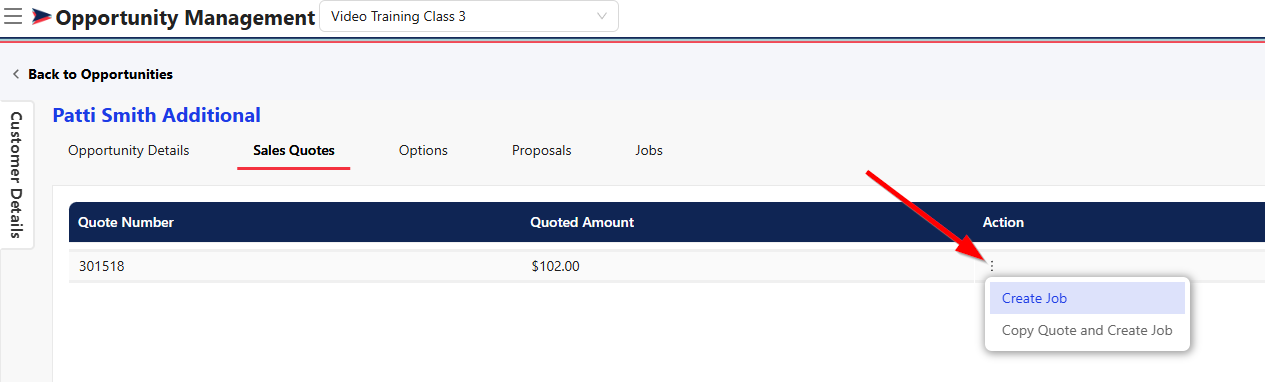Open the Options tab
Screen dimensions: 1265x382
[x=423, y=151]
